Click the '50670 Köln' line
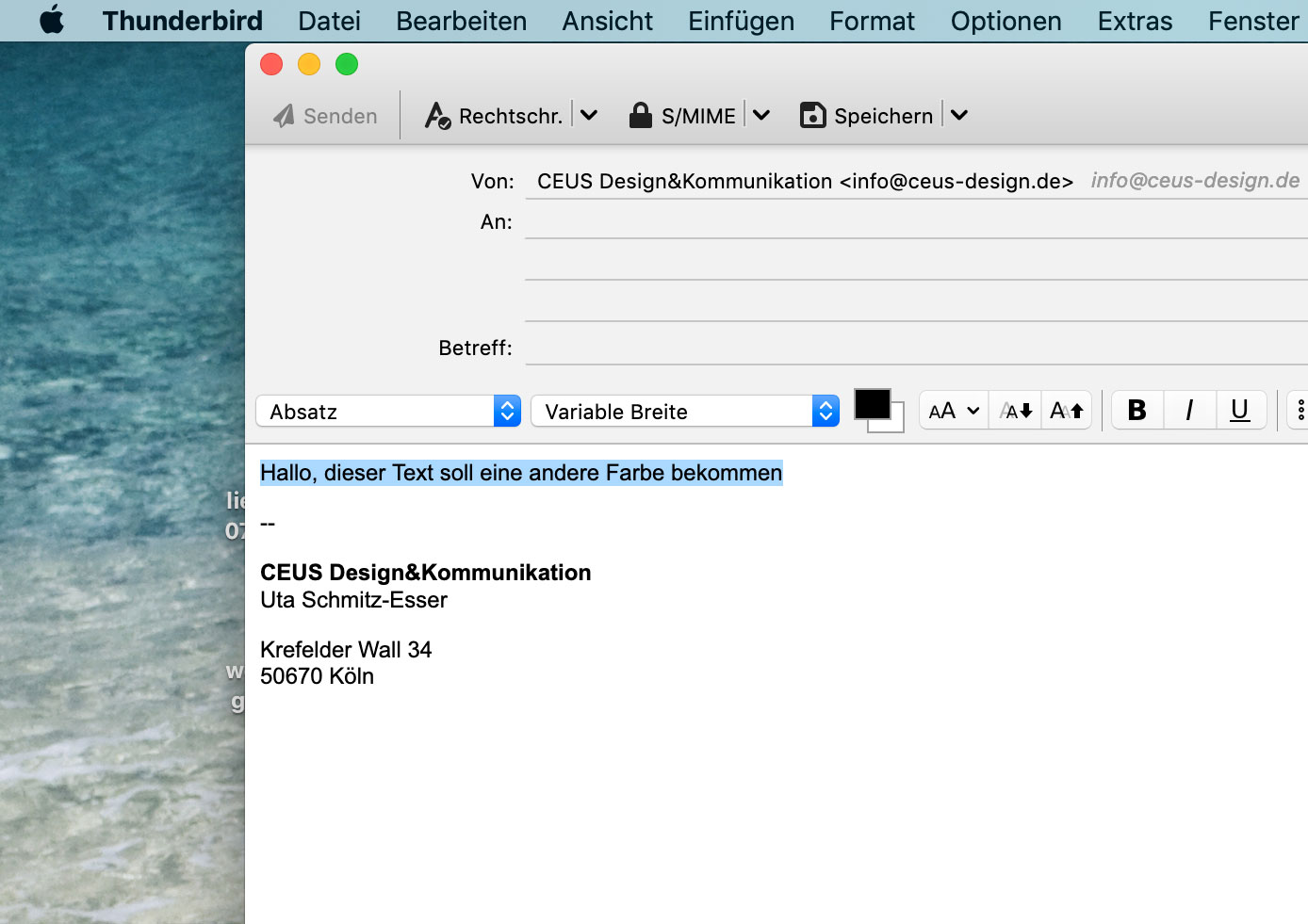The height and width of the screenshot is (924, 1308). click(317, 676)
